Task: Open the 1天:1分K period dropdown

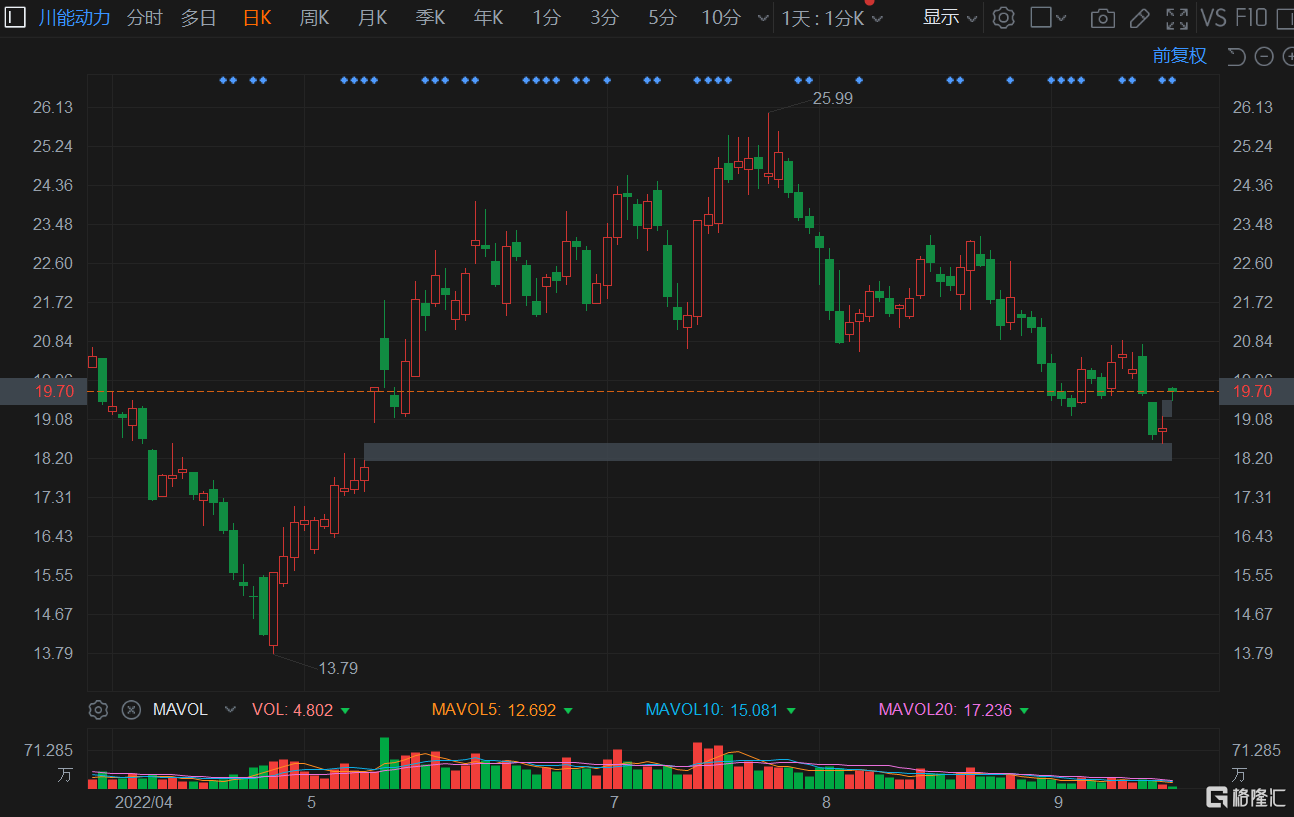Action: [x=832, y=18]
